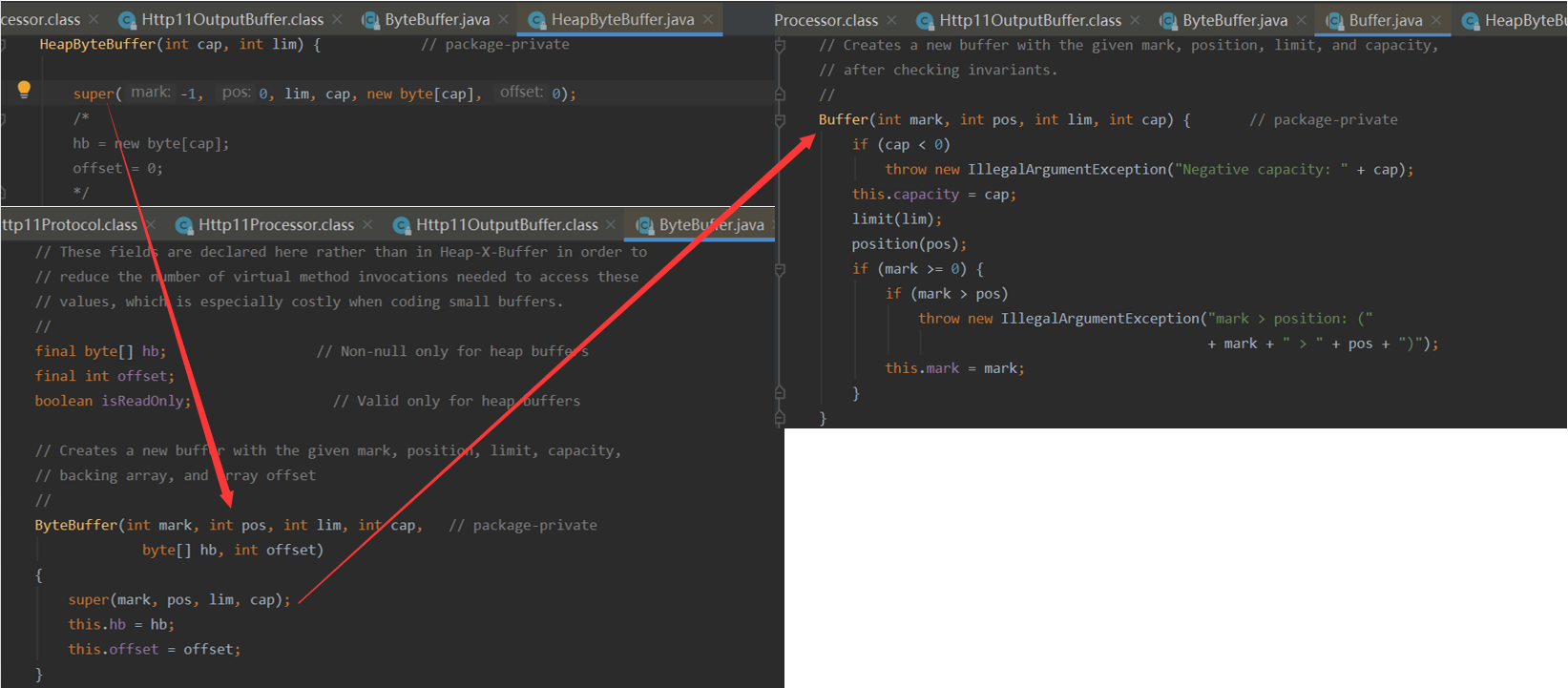
Task: Click the class icon on Http11Processor.class tab
Action: pyautogui.click(x=184, y=225)
